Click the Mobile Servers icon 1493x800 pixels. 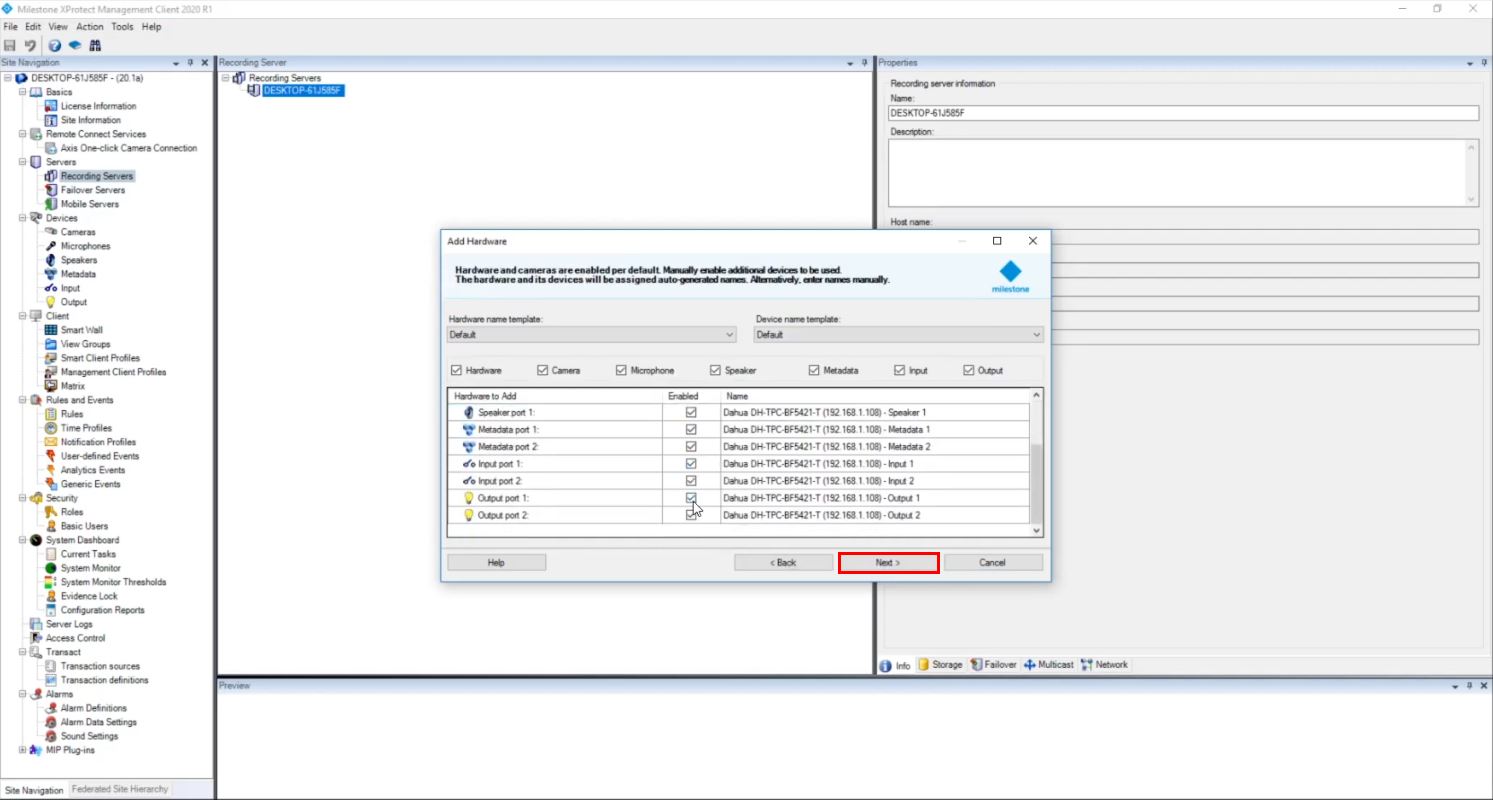[51, 204]
